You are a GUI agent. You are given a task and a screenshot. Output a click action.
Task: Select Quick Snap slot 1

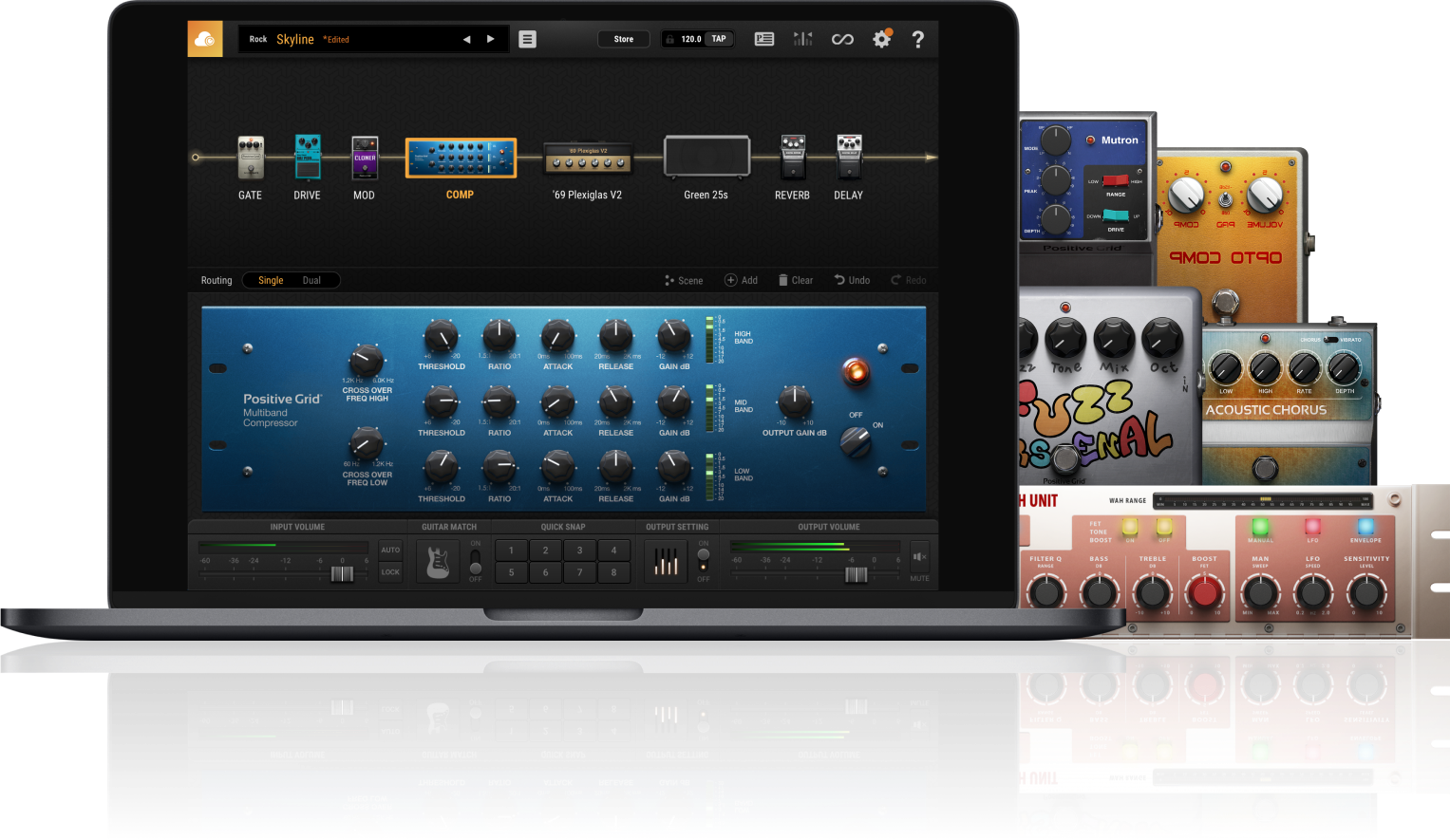[x=511, y=551]
